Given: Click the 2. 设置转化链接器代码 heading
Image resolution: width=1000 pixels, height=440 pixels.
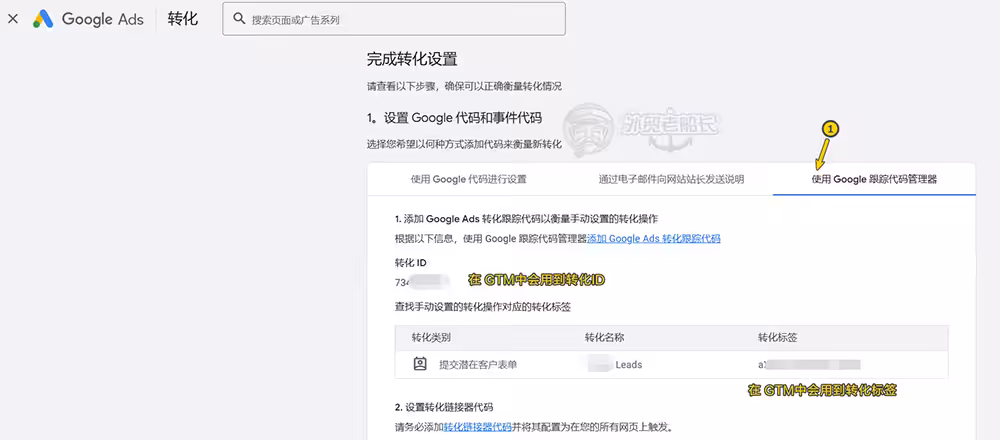Looking at the screenshot, I should (x=444, y=407).
